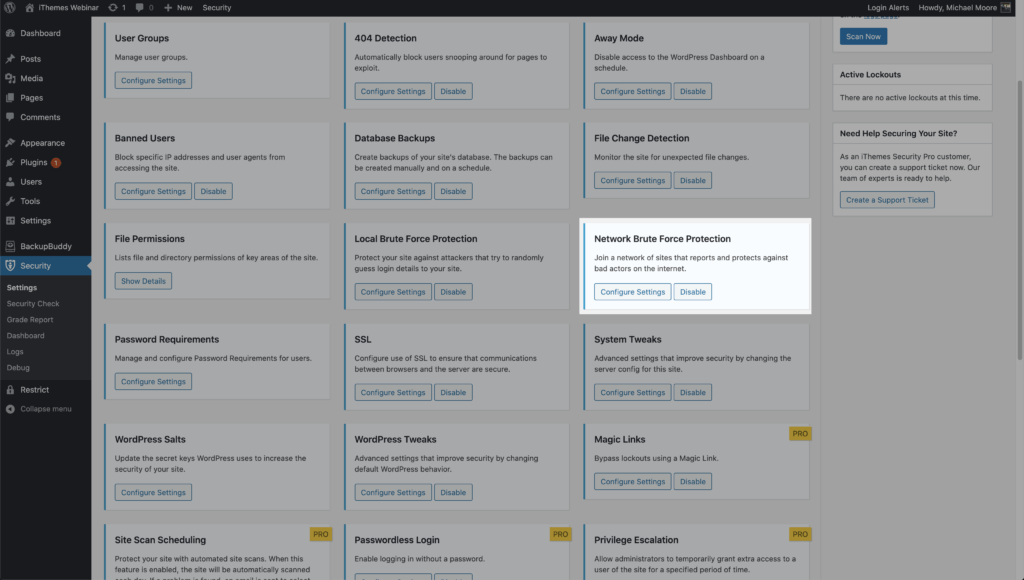Click the Collapse menu arrow icon

10,409
